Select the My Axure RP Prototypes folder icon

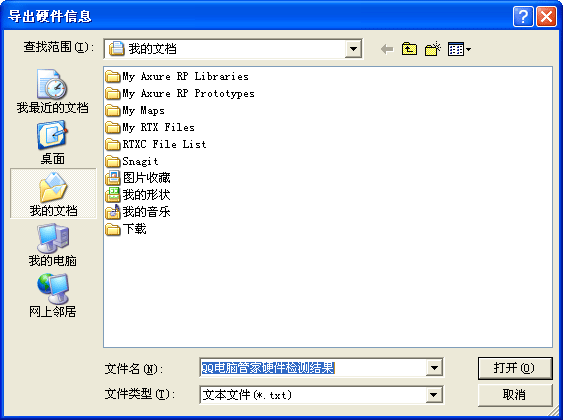point(113,93)
